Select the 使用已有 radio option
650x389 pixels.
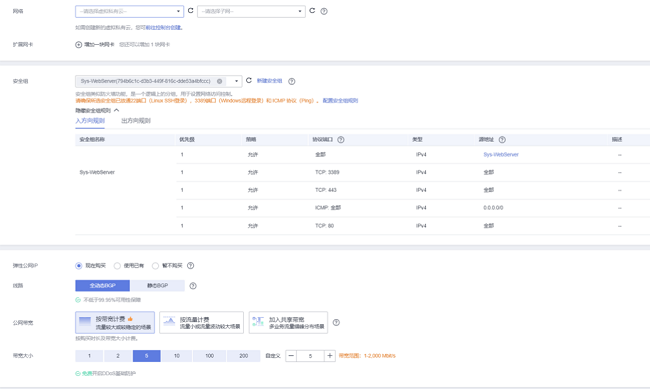(117, 265)
